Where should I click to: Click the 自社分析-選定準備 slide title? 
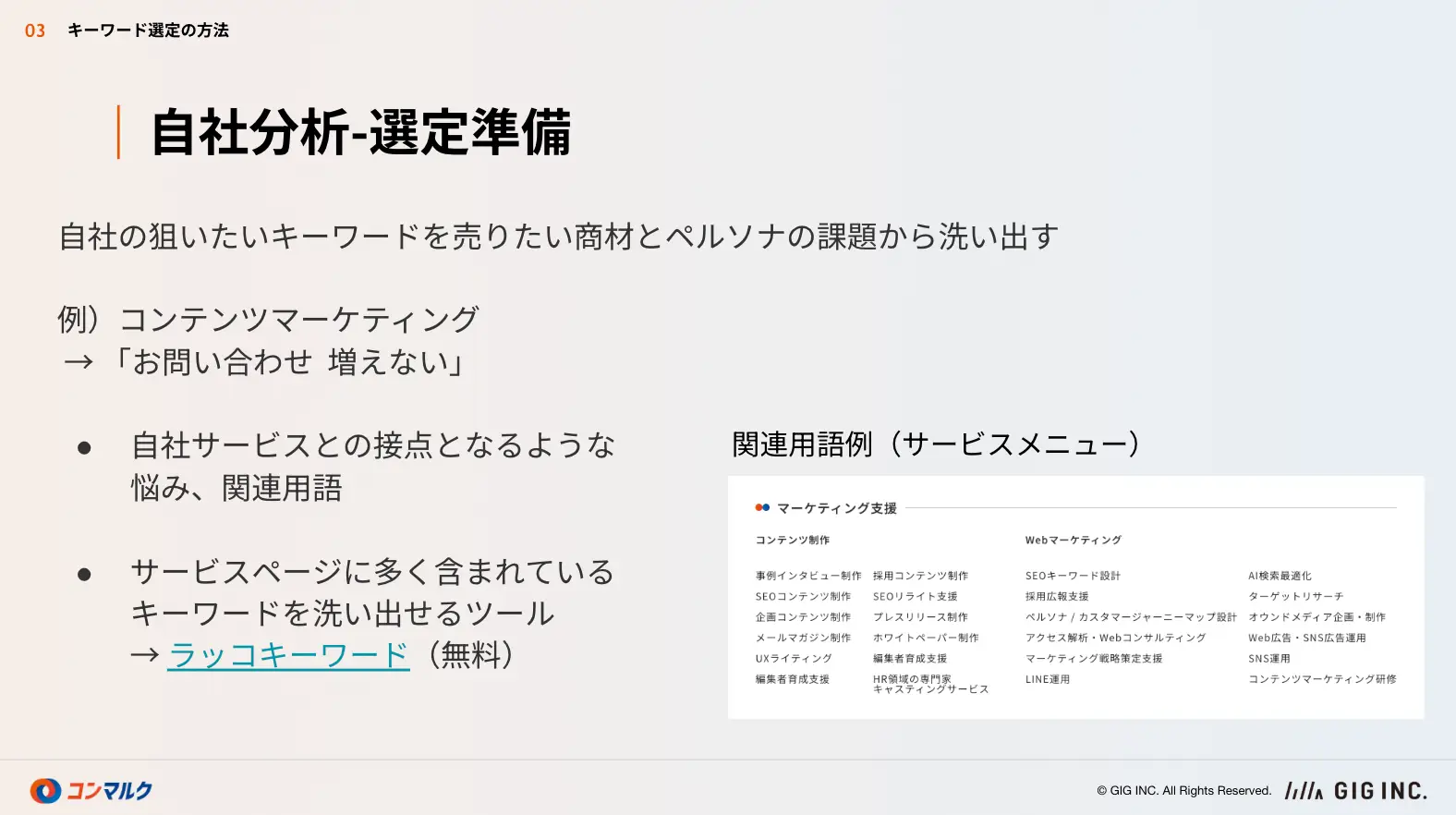click(x=360, y=132)
